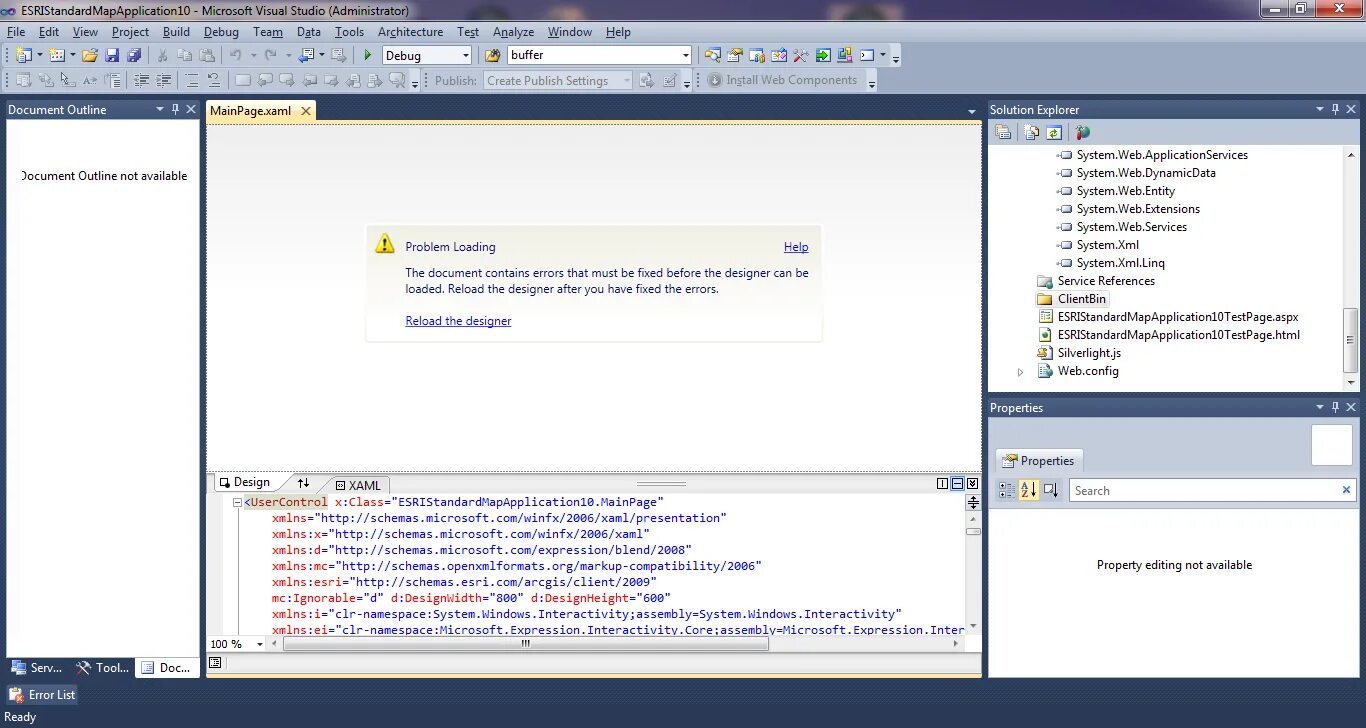Image resolution: width=1366 pixels, height=728 pixels.
Task: Click Solution Explorer Properties icon
Action: pos(1003,132)
